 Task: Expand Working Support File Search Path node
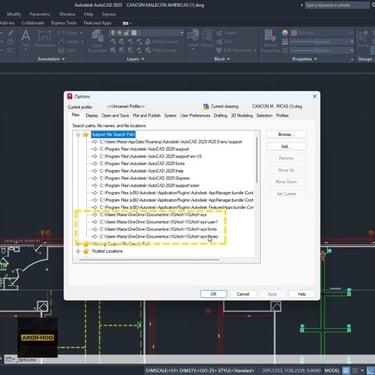tap(78, 244)
